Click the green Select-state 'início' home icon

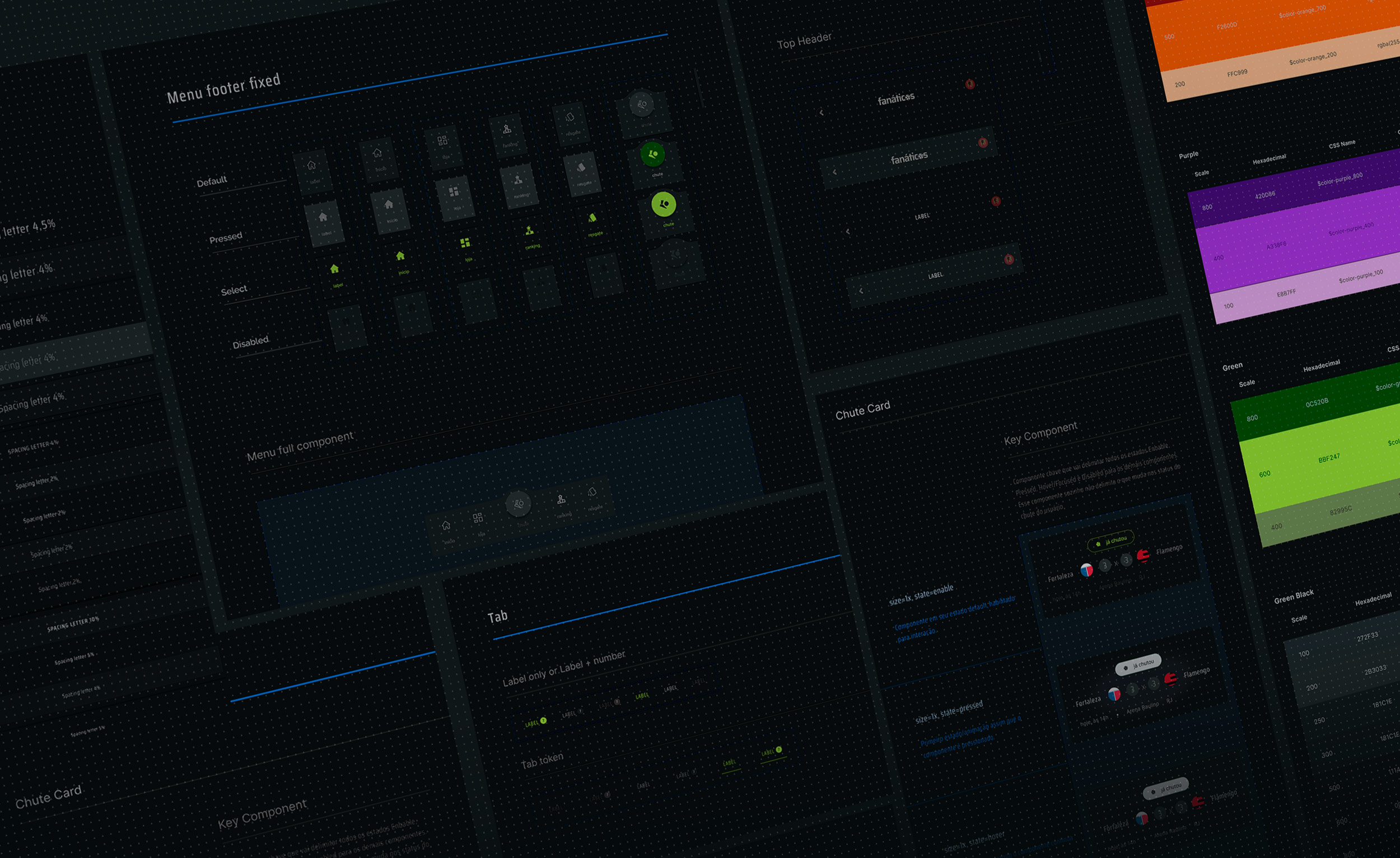[400, 256]
